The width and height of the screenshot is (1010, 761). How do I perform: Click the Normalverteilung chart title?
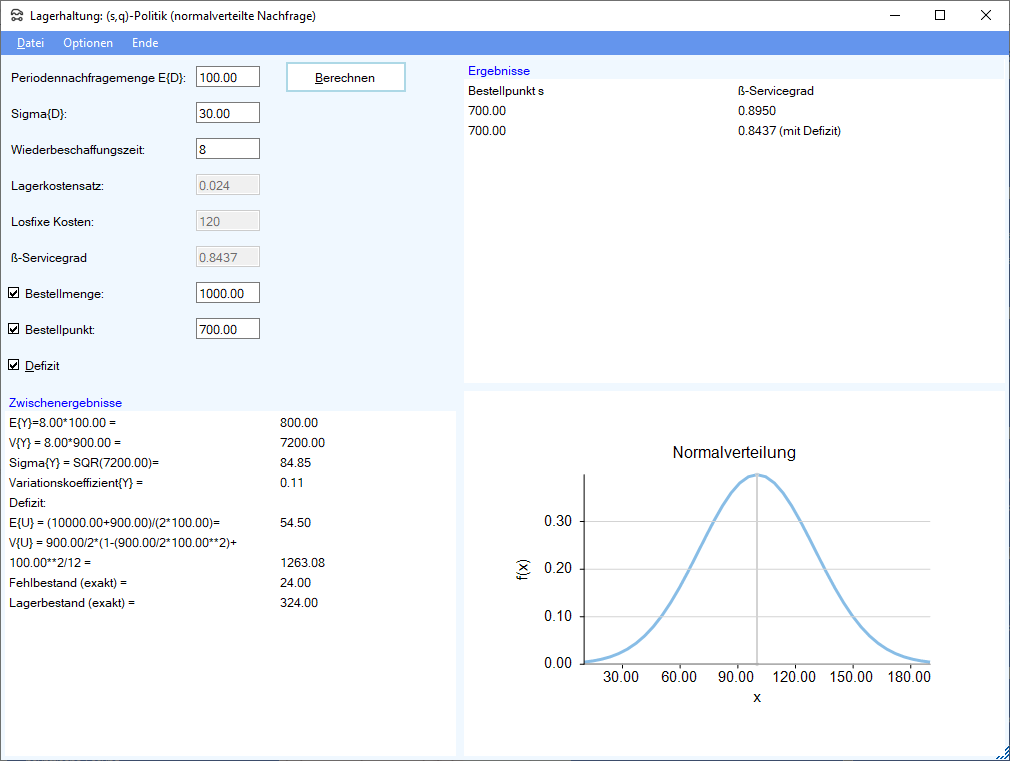point(733,453)
